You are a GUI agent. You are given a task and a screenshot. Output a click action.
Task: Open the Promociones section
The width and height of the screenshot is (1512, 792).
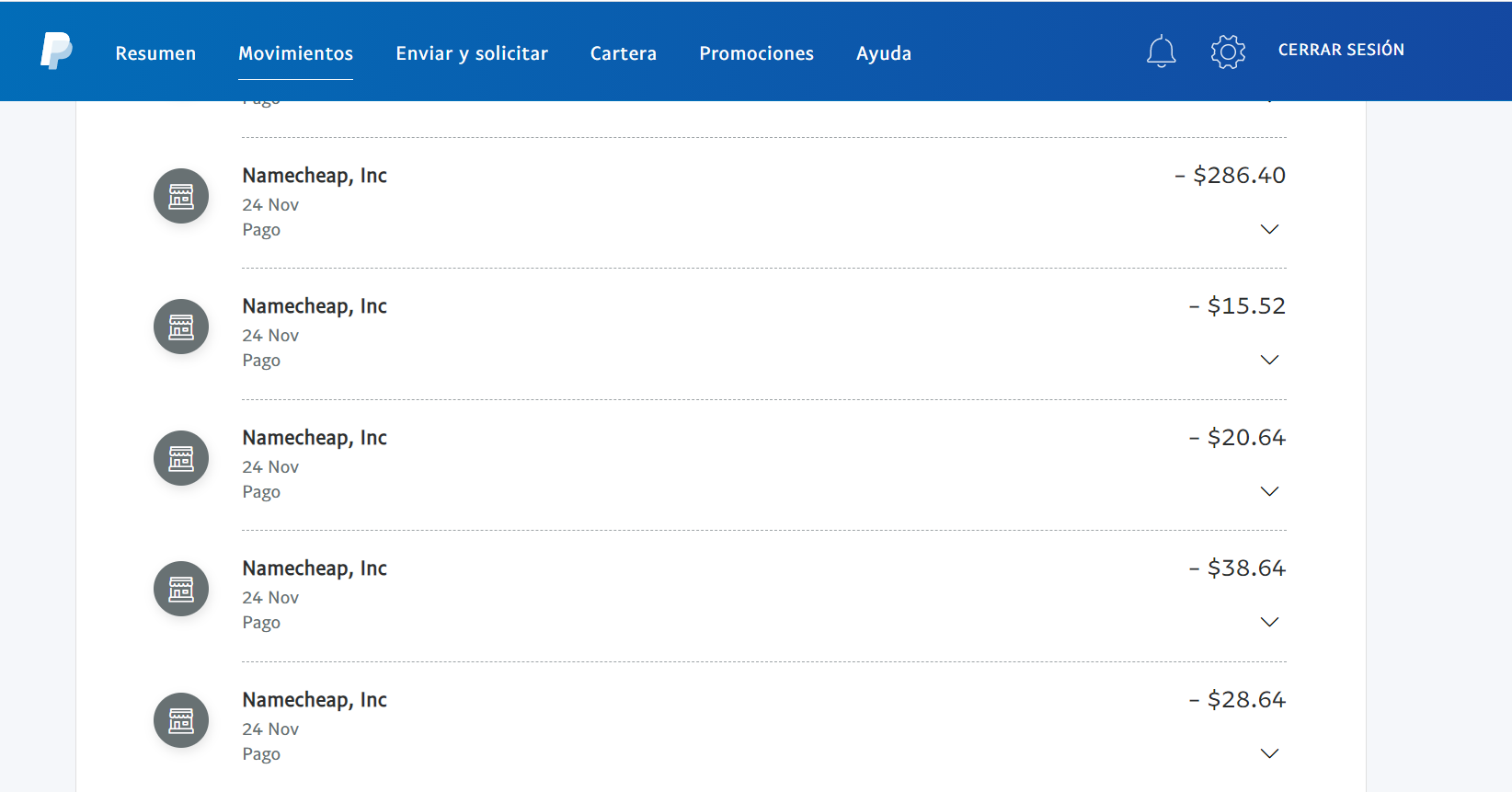coord(756,53)
